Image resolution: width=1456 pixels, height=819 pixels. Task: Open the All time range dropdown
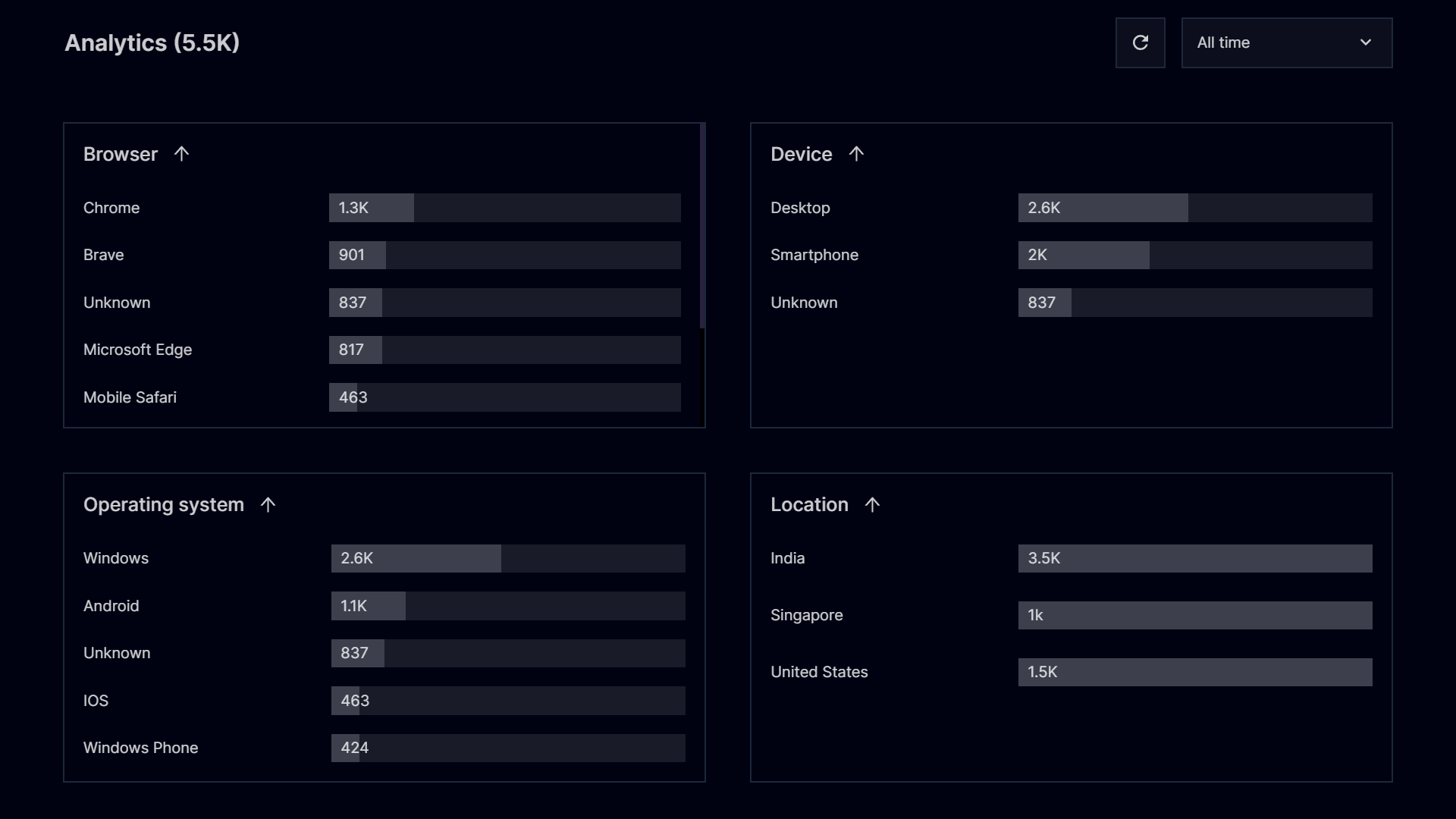[1285, 42]
